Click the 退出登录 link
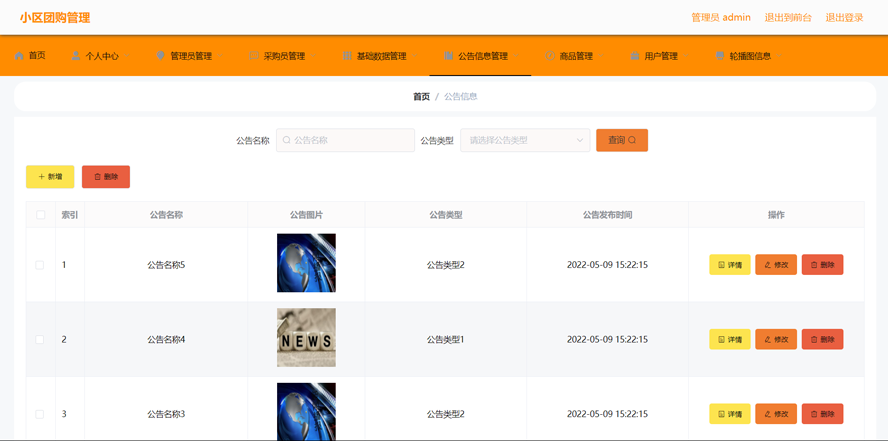Image resolution: width=888 pixels, height=441 pixels. click(844, 18)
